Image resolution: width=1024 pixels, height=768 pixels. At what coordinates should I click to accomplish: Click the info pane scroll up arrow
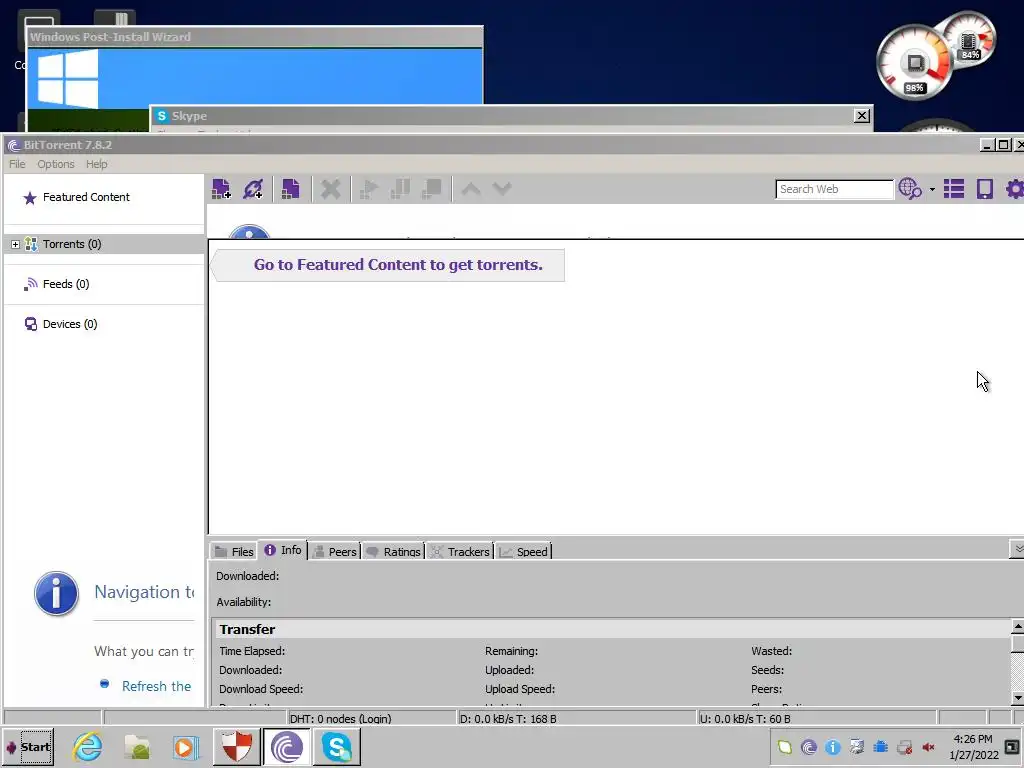click(1017, 627)
